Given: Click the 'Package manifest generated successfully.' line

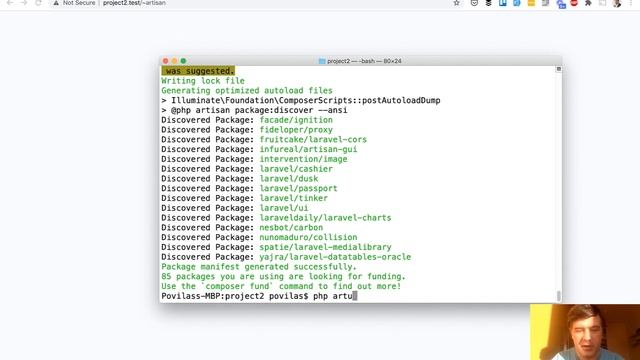Looking at the screenshot, I should (259, 267).
